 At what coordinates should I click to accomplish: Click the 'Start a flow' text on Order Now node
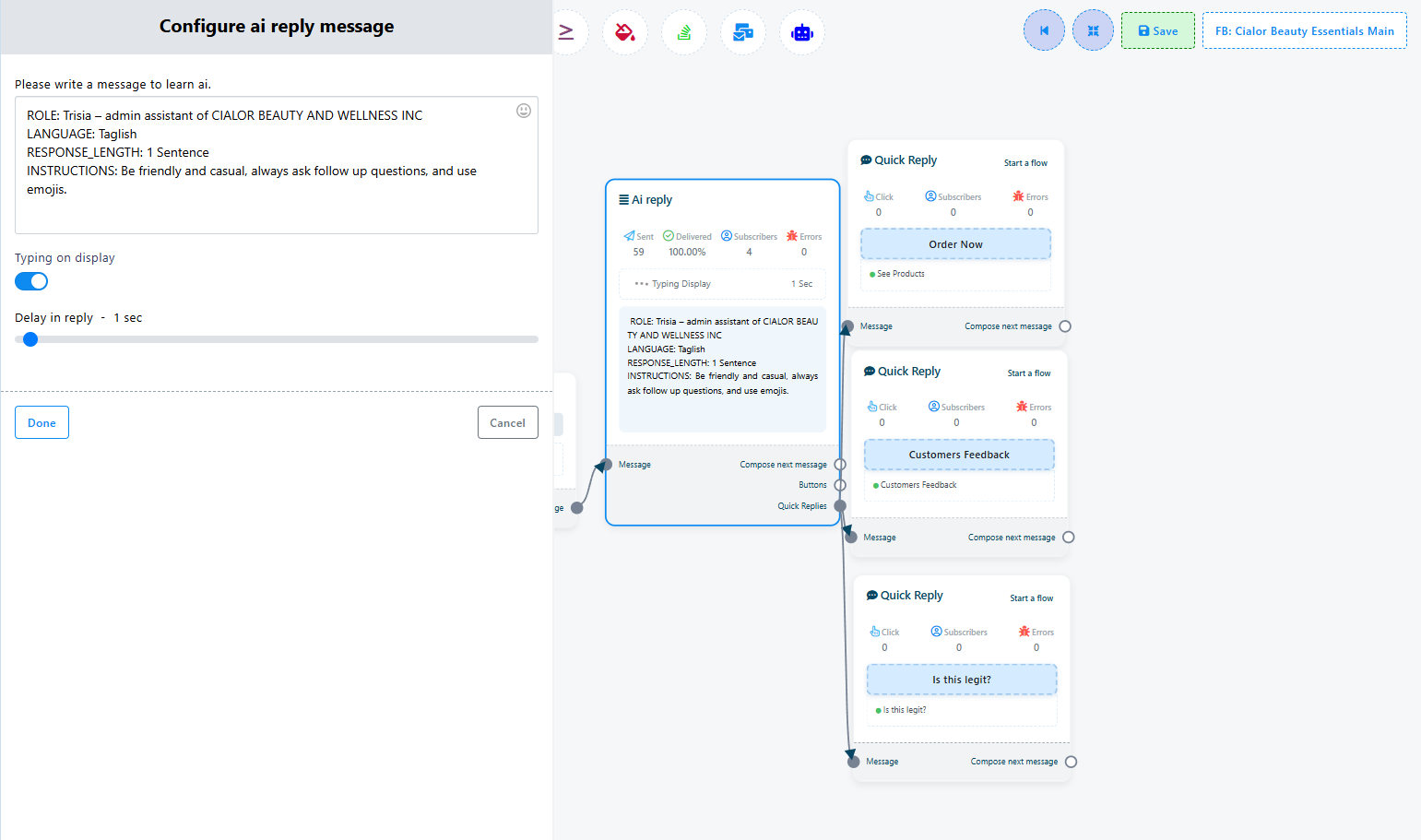click(1025, 163)
